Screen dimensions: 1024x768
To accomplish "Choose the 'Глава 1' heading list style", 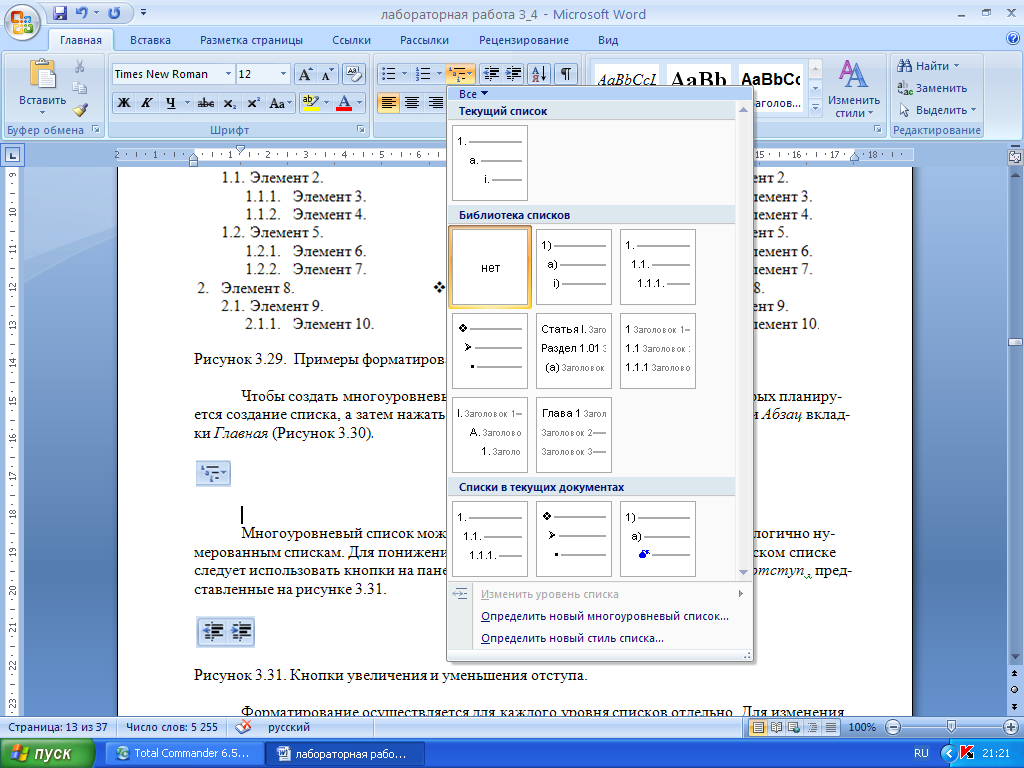I will [x=574, y=435].
